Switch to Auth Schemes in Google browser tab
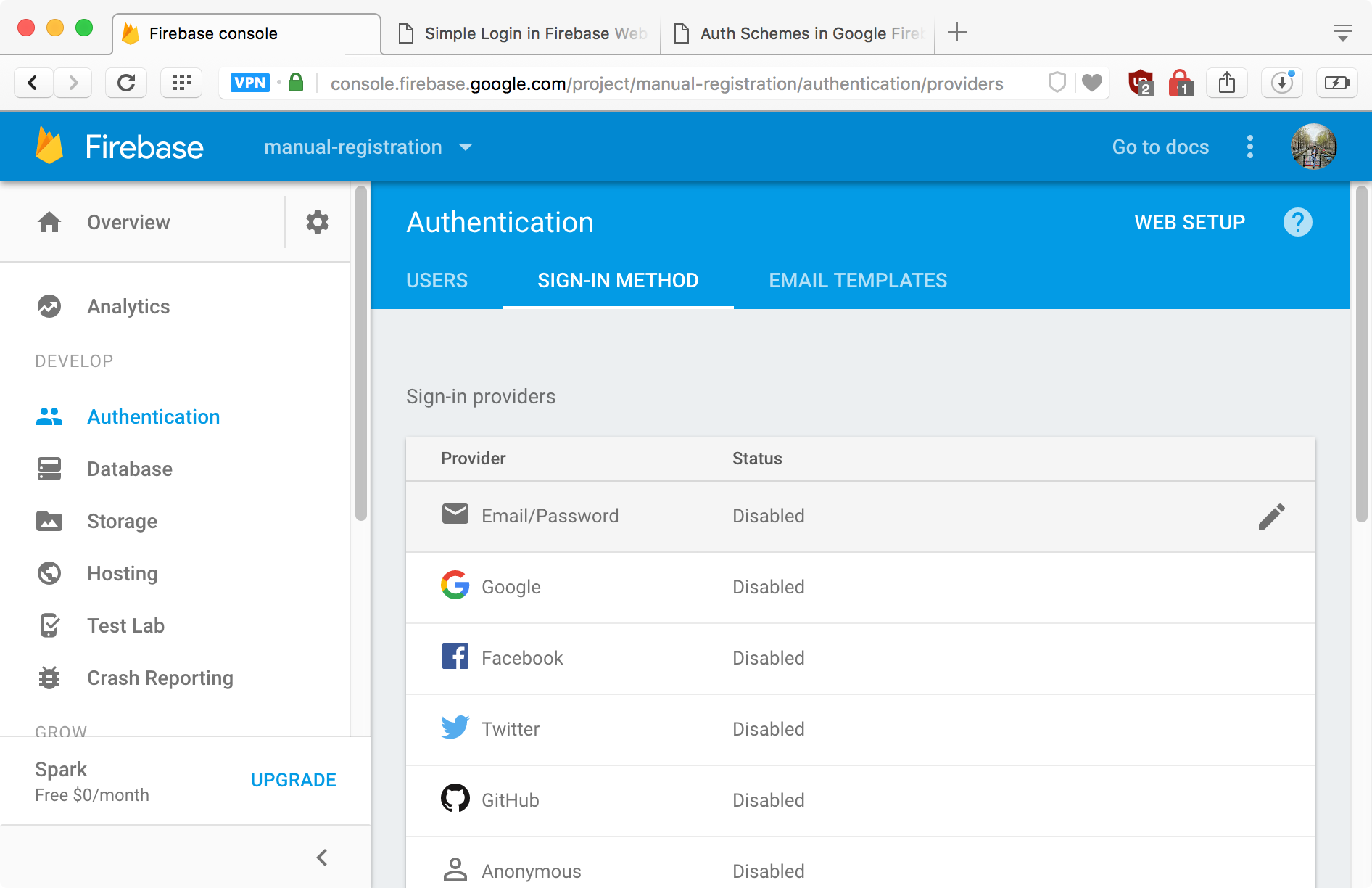Viewport: 1372px width, 888px height. (x=799, y=33)
